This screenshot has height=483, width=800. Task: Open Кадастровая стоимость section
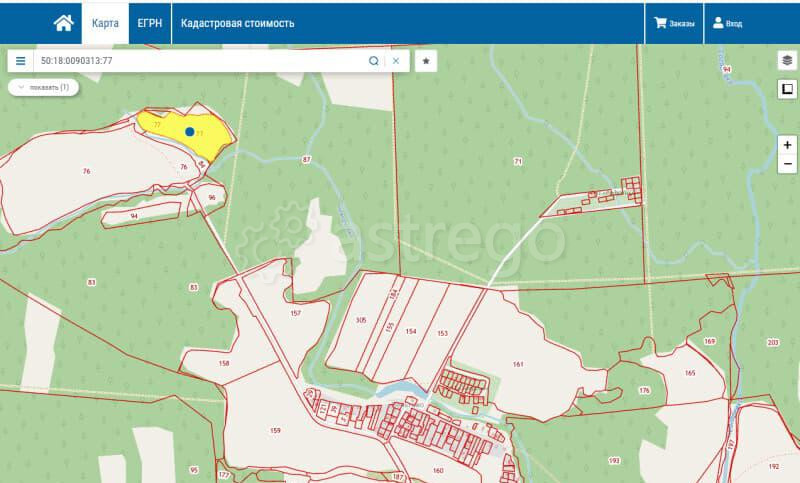pos(236,23)
